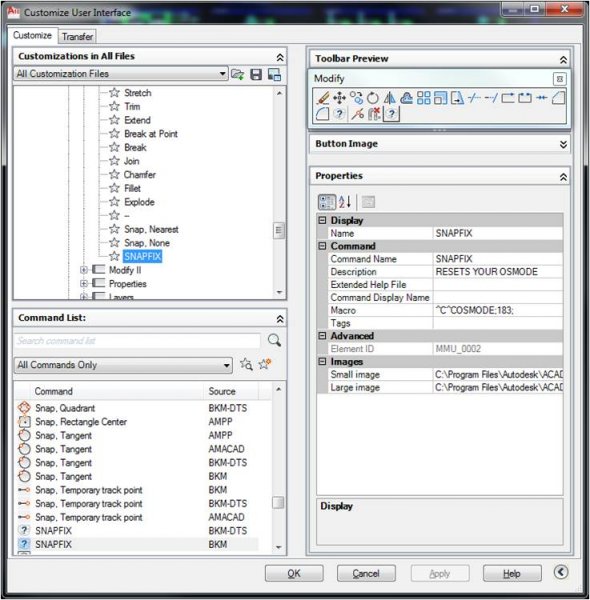The width and height of the screenshot is (590, 600).
Task: Click the Extend icon in toolbar preview
Action: point(491,98)
